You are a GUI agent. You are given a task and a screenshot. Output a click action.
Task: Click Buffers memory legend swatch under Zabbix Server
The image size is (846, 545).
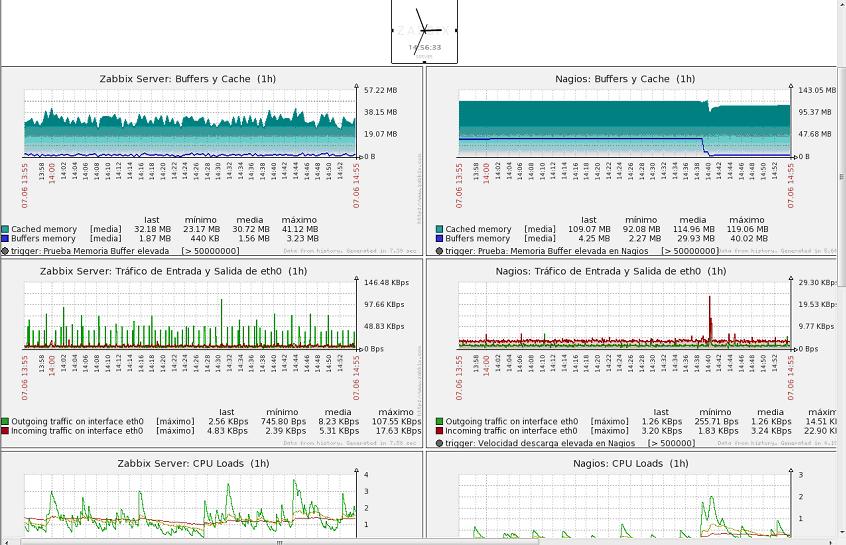click(x=5, y=239)
